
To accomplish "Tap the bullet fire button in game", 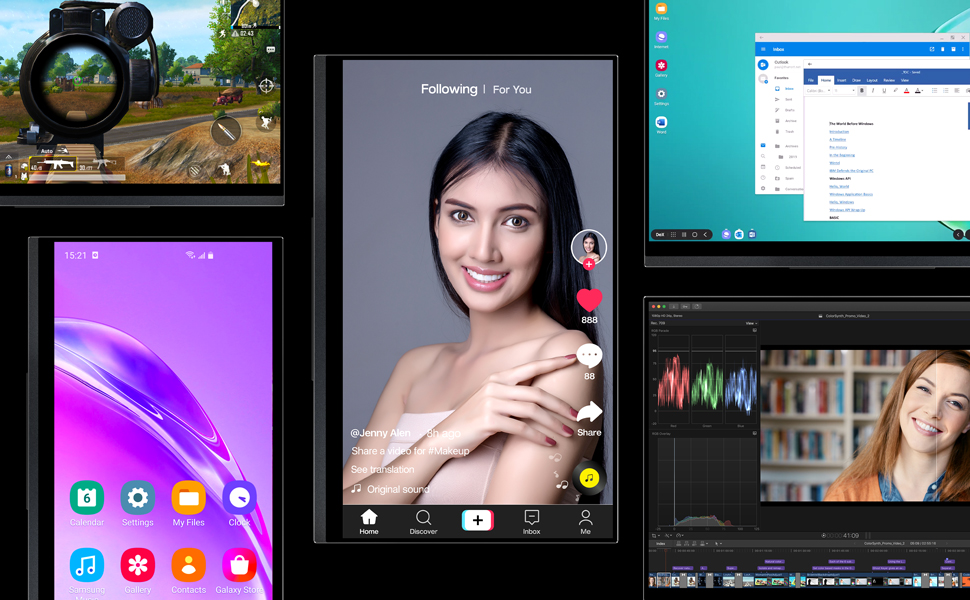I will click(x=226, y=131).
